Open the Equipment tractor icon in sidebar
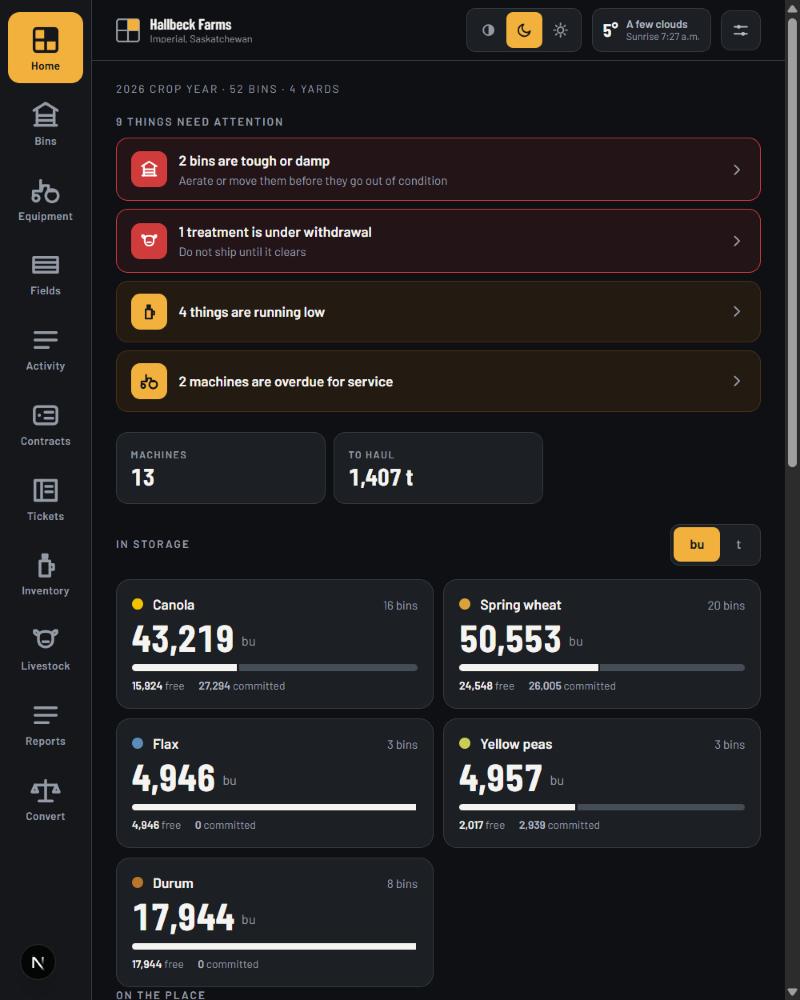The image size is (800, 1000). (45, 191)
